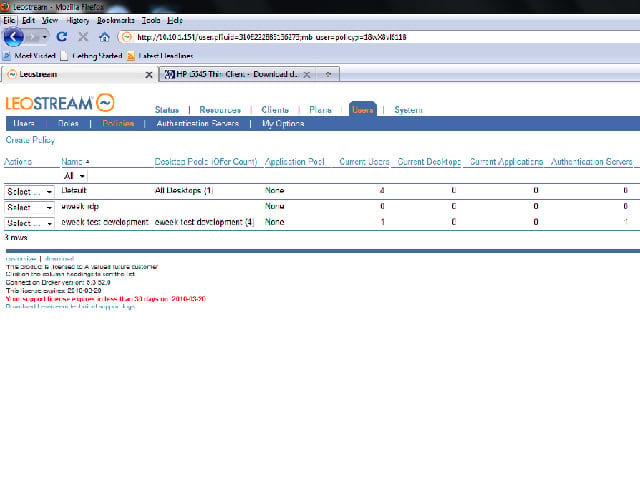Viewport: 640px width, 480px height.
Task: Reload the page with the refresh icon
Action: 62,37
